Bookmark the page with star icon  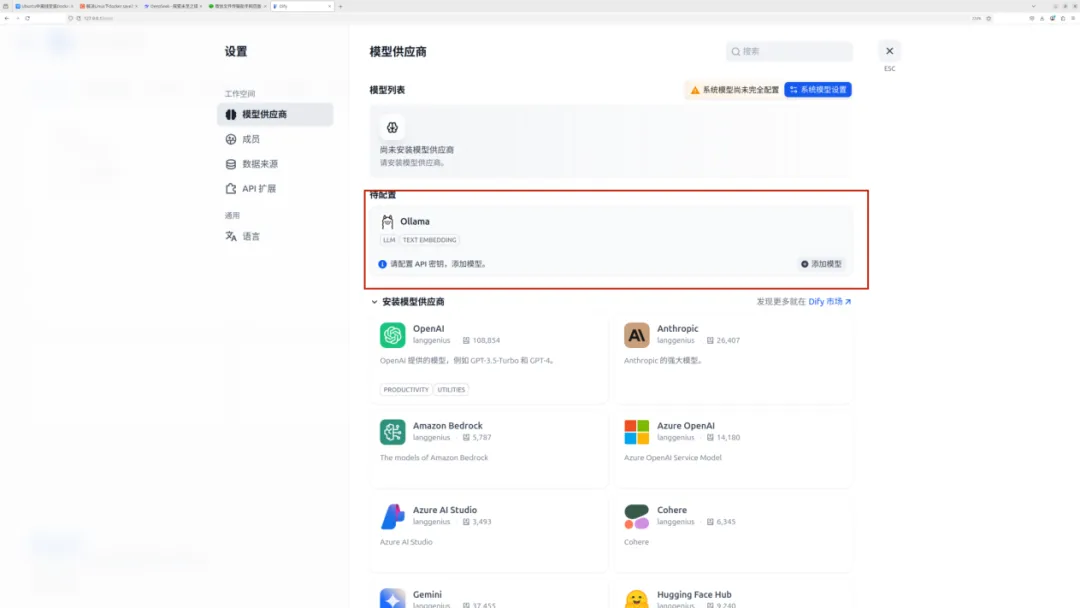coord(988,19)
